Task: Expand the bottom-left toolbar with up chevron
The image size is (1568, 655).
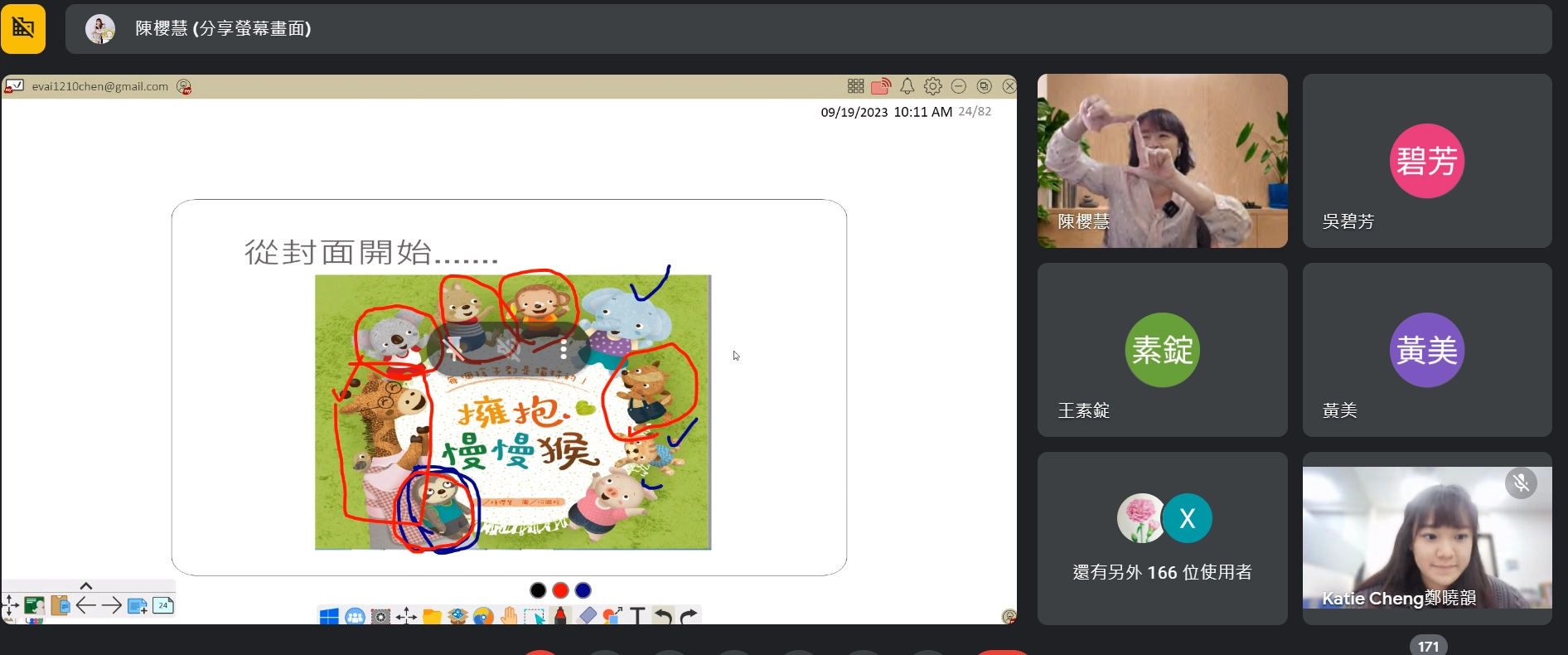Action: coord(85,586)
